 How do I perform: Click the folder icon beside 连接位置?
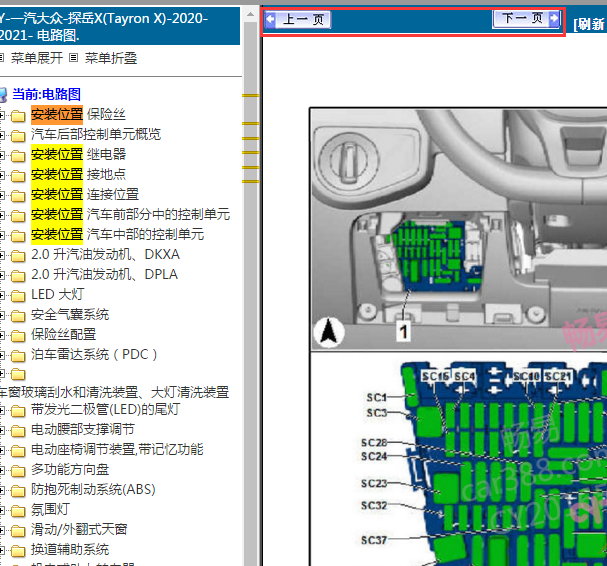coord(18,196)
